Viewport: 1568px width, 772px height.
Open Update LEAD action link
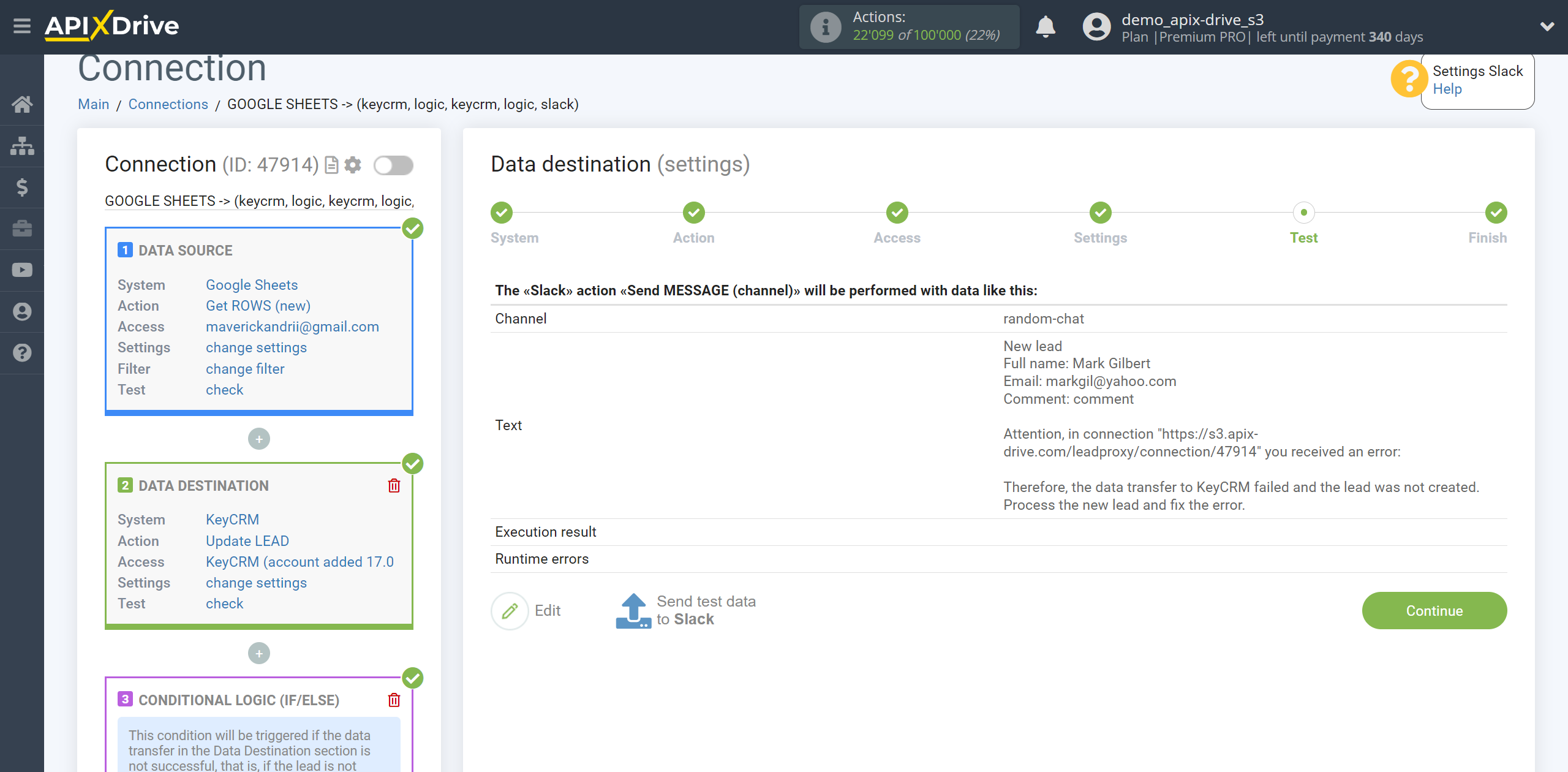247,541
